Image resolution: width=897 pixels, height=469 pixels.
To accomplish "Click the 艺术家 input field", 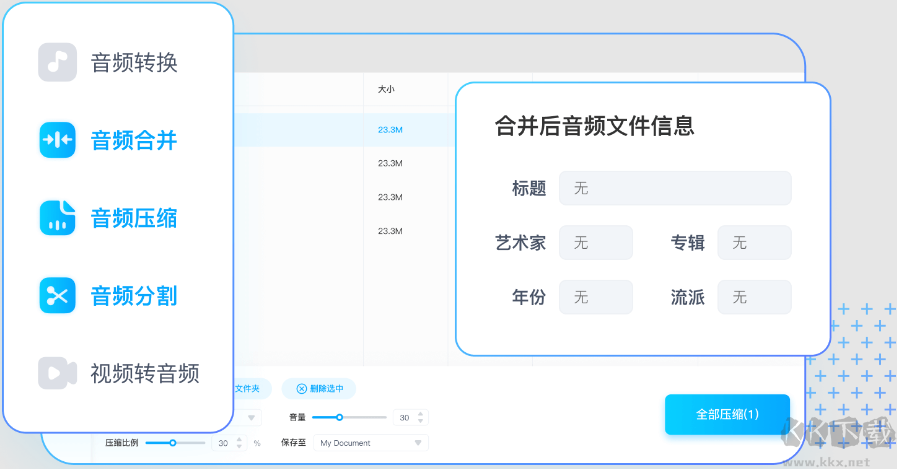I will [596, 243].
